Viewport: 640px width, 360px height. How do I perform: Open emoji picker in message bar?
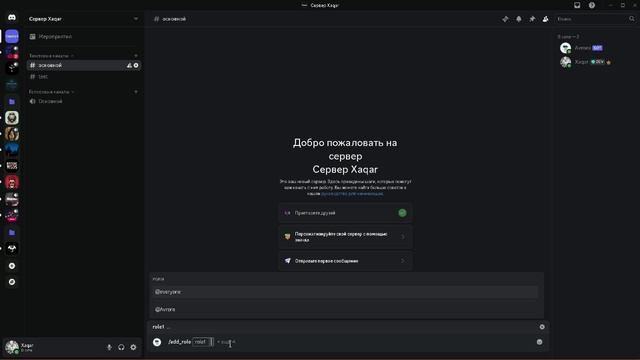(x=540, y=342)
